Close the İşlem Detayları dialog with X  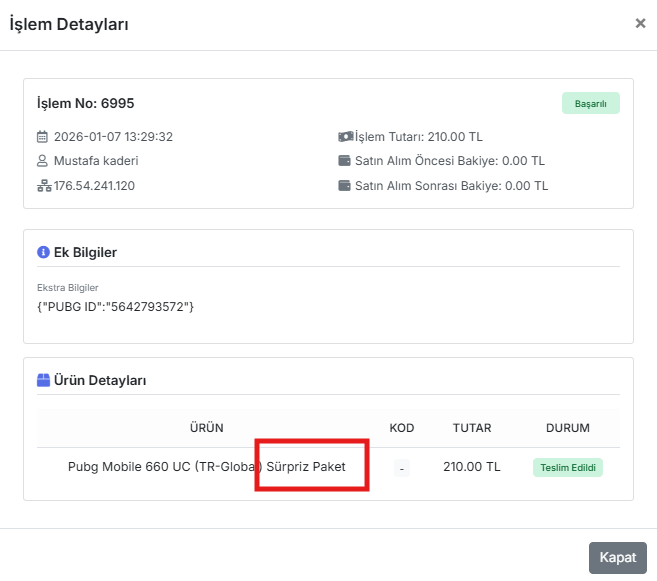[640, 23]
